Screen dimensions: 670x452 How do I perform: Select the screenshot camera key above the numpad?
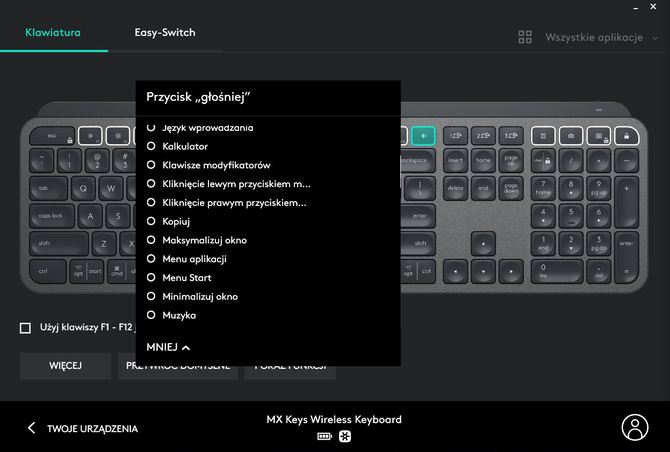click(571, 136)
